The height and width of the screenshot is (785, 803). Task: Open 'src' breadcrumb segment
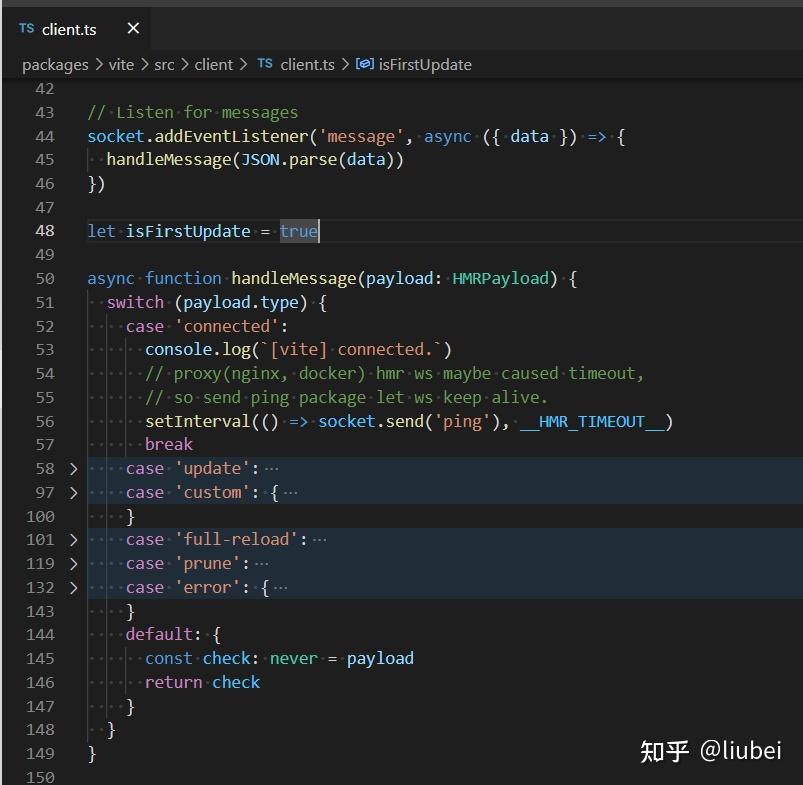tap(164, 65)
